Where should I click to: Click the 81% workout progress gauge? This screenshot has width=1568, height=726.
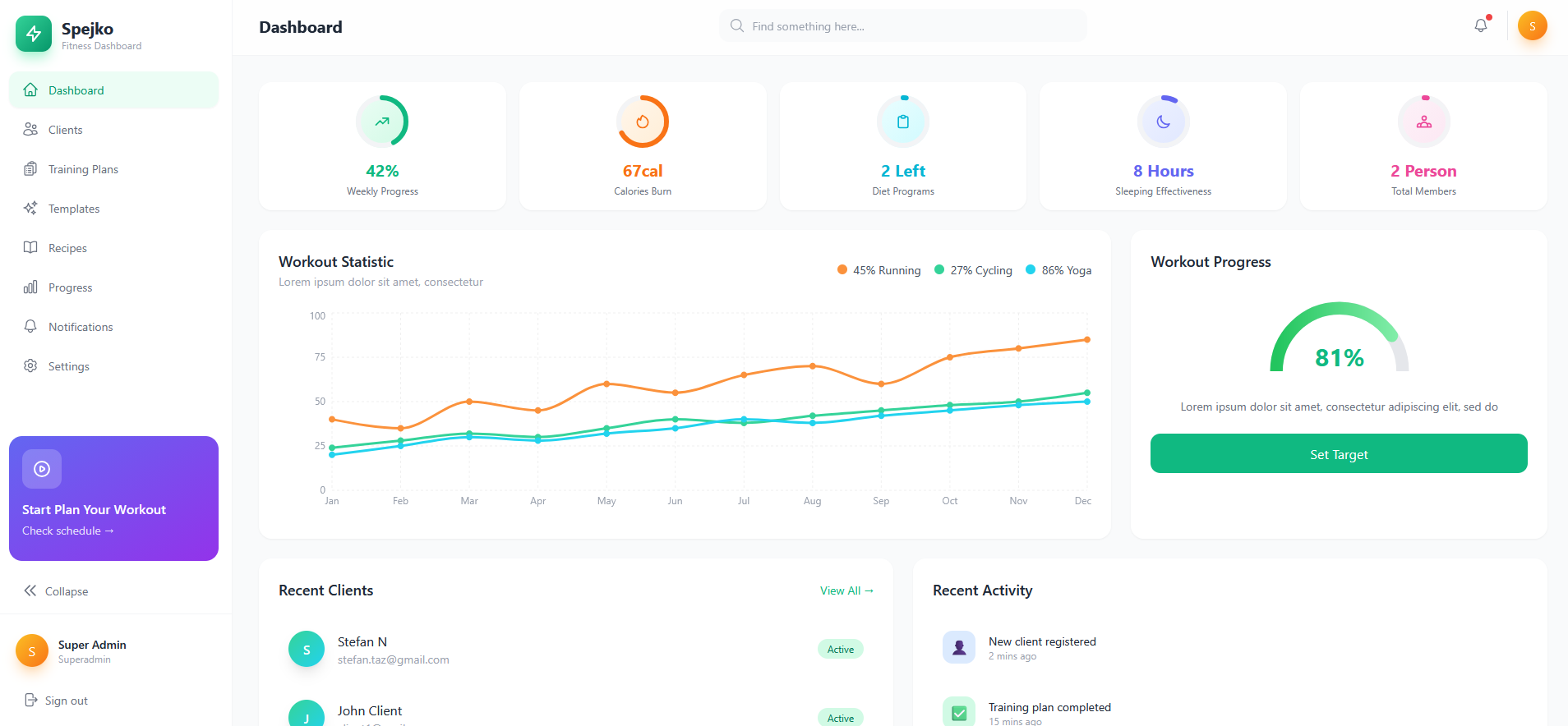click(x=1340, y=338)
